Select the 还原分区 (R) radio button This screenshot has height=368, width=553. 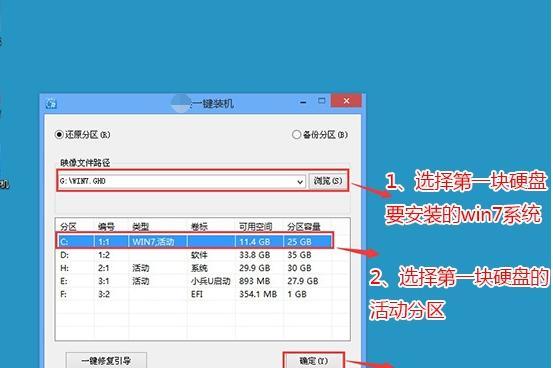pos(59,135)
